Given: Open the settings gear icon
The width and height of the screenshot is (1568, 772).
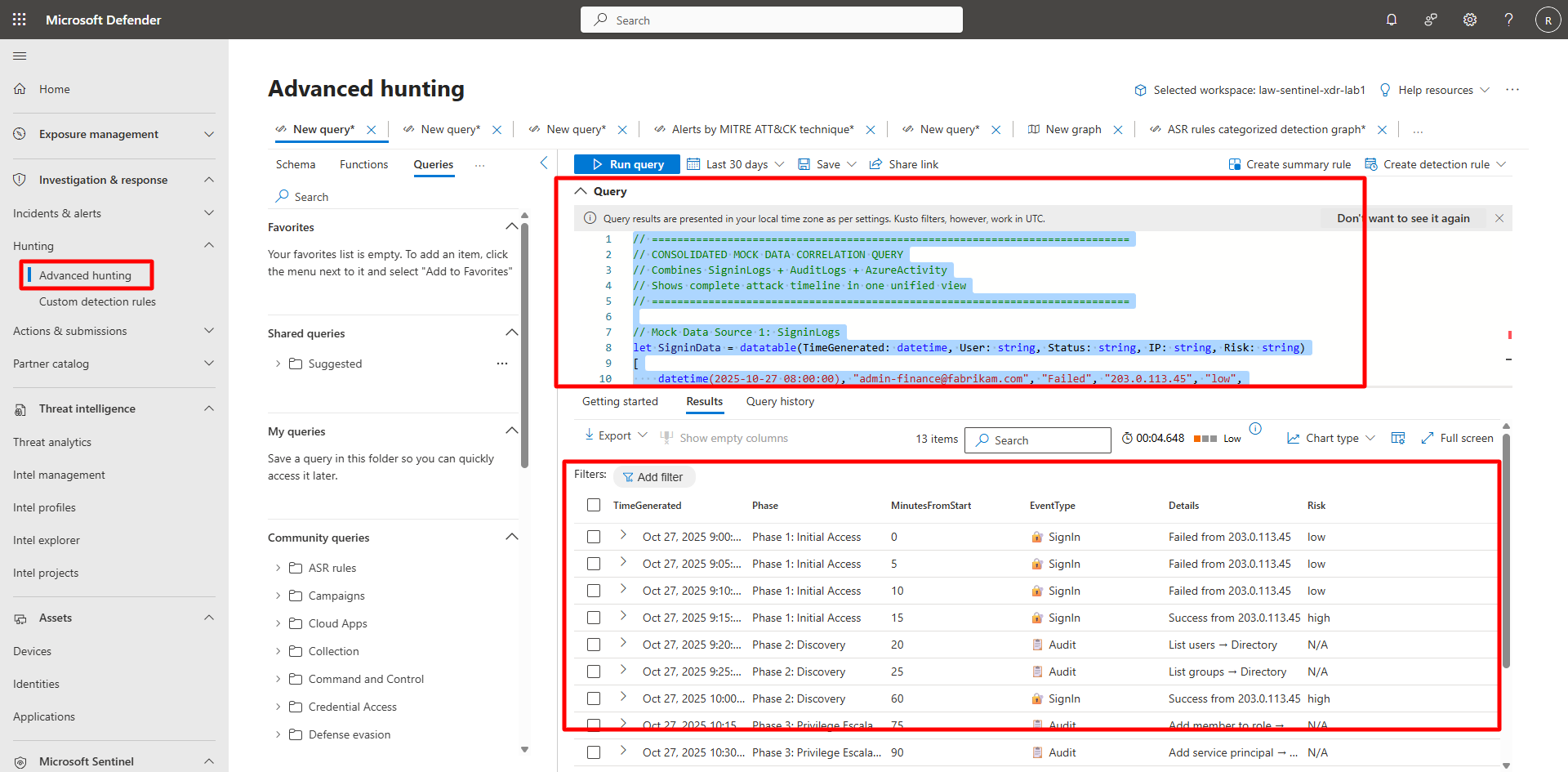Looking at the screenshot, I should tap(1470, 20).
